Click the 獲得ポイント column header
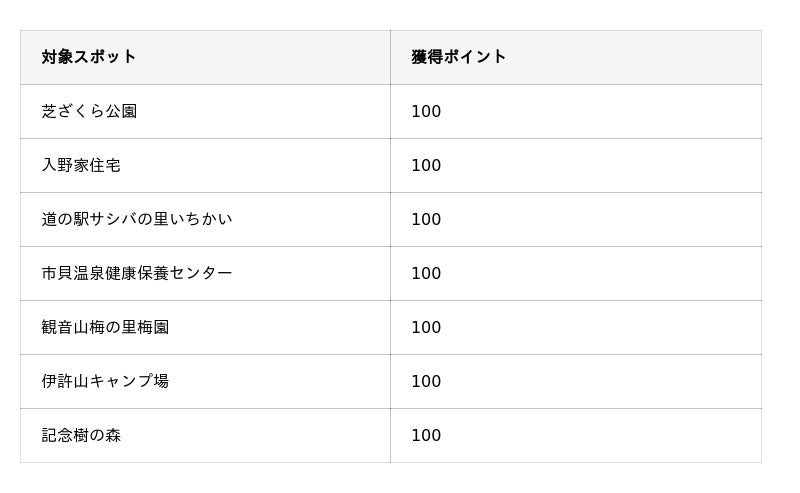 point(576,57)
